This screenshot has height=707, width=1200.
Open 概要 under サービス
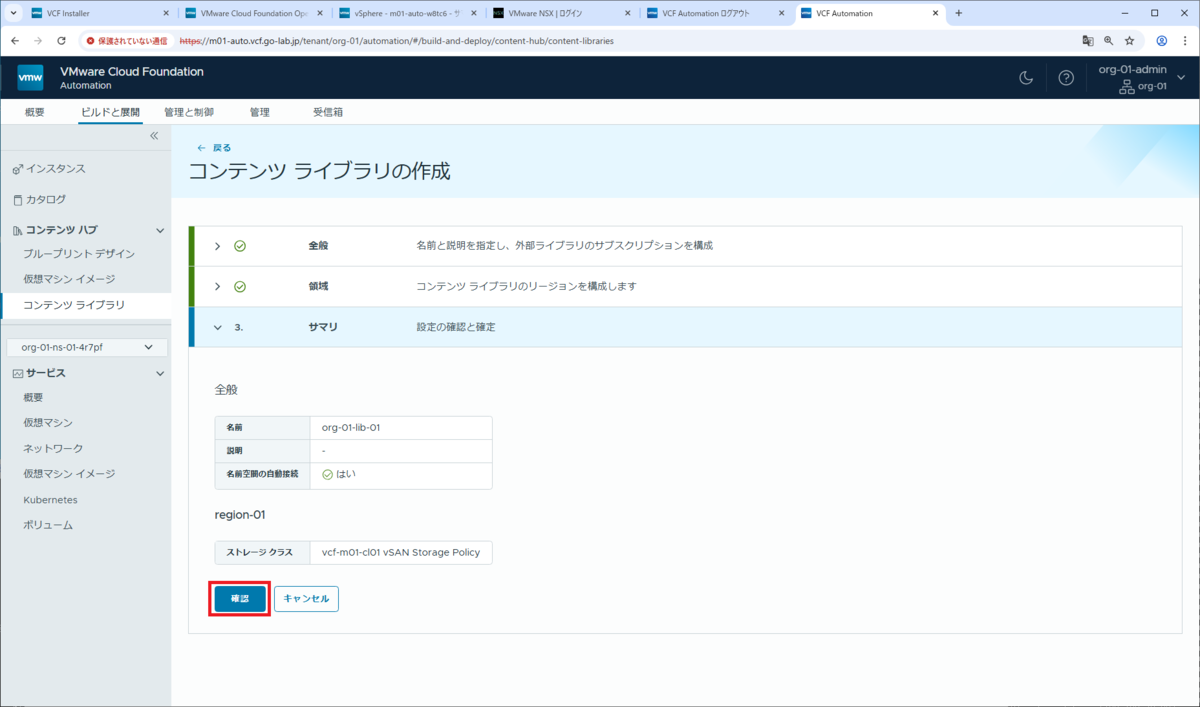pyautogui.click(x=34, y=398)
